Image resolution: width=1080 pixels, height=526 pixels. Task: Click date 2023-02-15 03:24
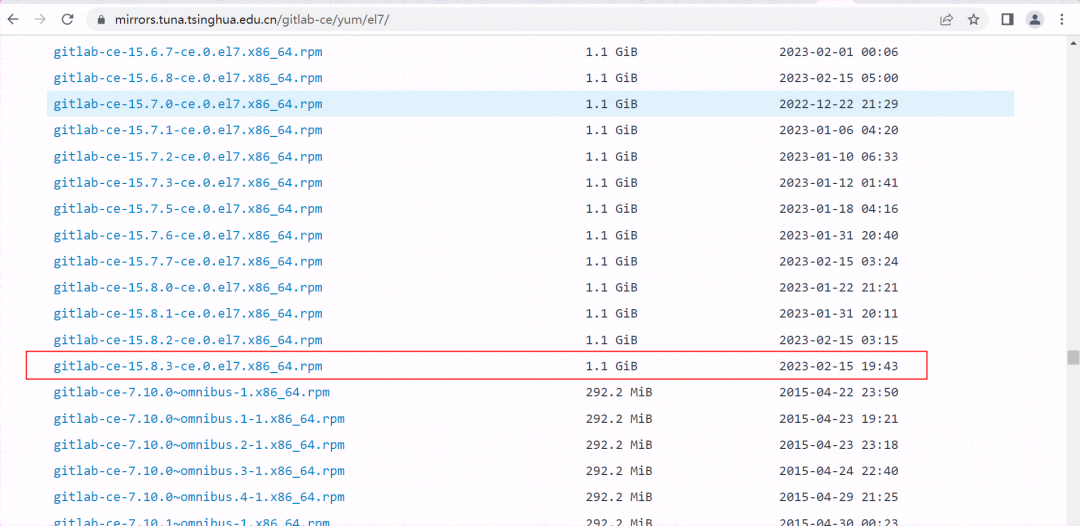point(838,262)
